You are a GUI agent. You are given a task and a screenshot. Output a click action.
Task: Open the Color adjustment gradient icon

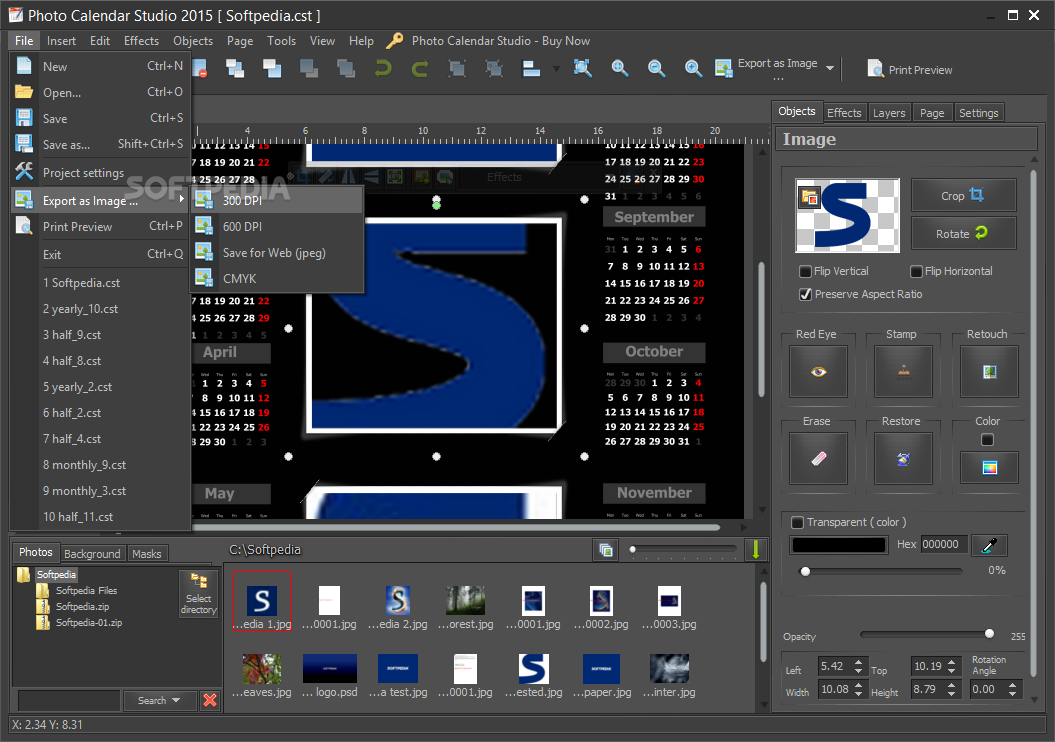[989, 468]
